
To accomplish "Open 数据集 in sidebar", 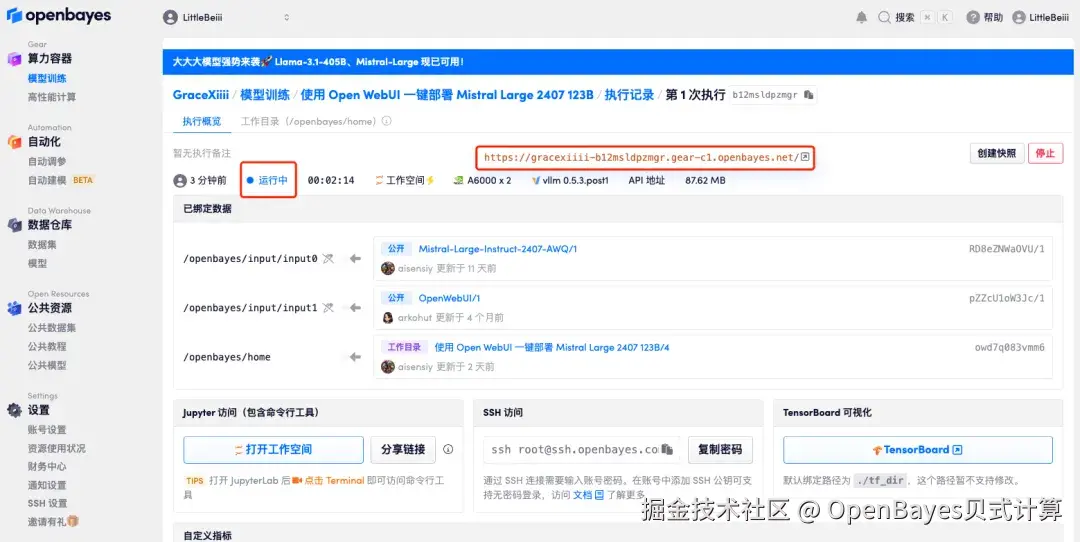I will [x=42, y=244].
